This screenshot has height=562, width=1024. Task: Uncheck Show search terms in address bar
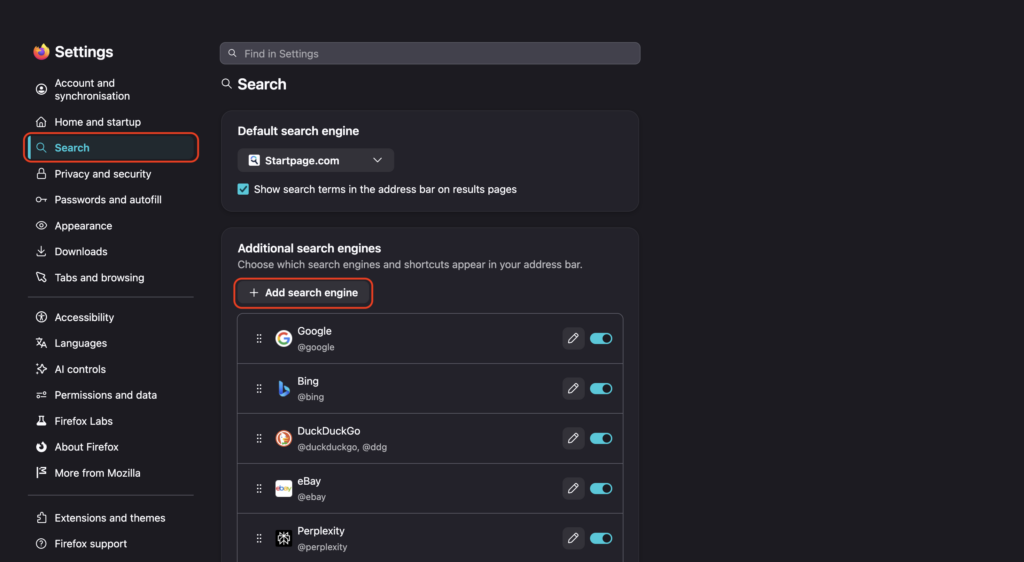click(243, 189)
